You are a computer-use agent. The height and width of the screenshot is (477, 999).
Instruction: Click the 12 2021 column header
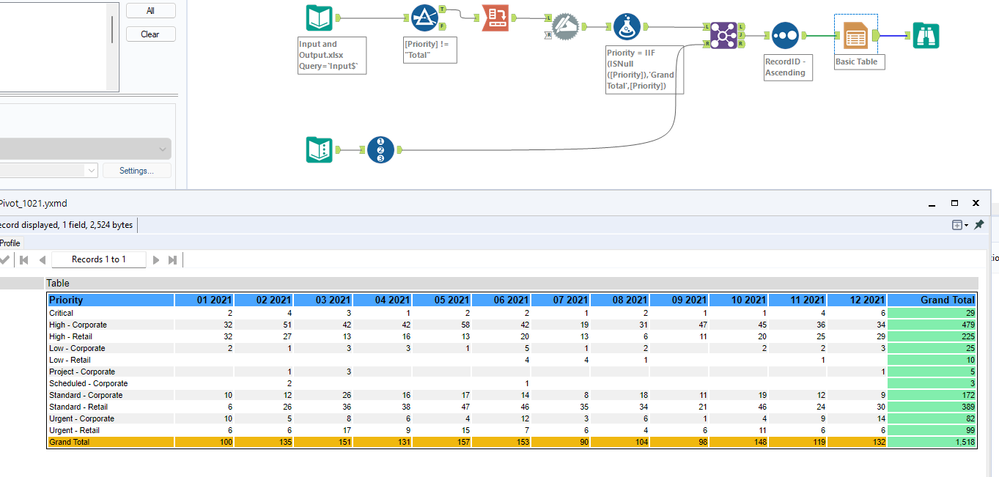point(858,300)
